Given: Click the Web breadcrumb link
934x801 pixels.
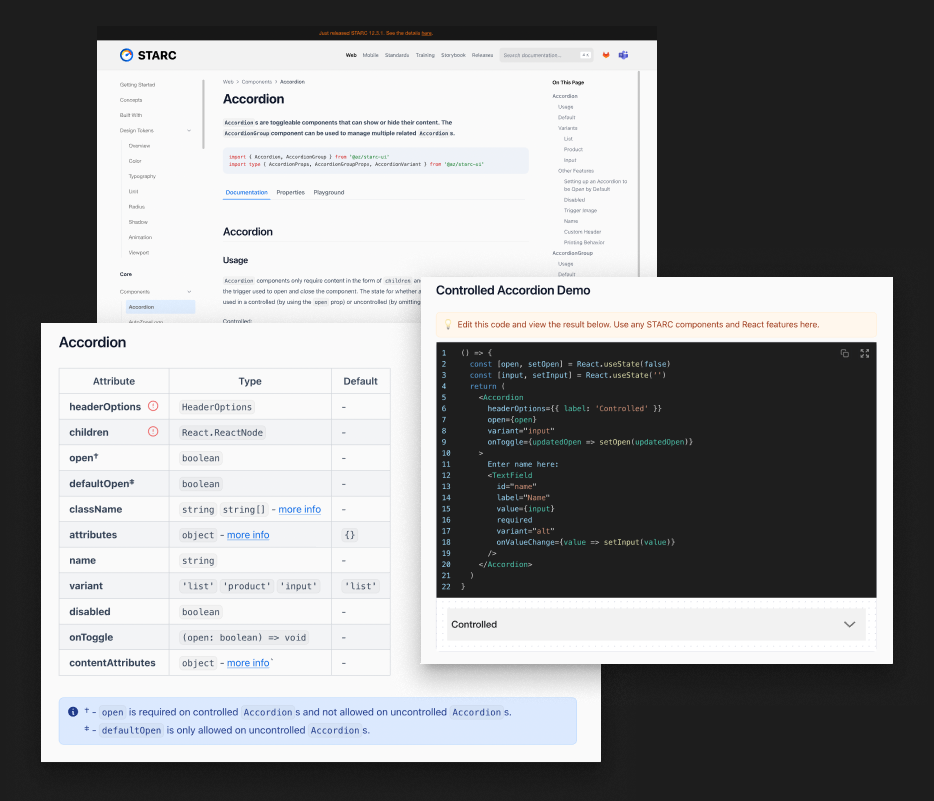Looking at the screenshot, I should 228,82.
